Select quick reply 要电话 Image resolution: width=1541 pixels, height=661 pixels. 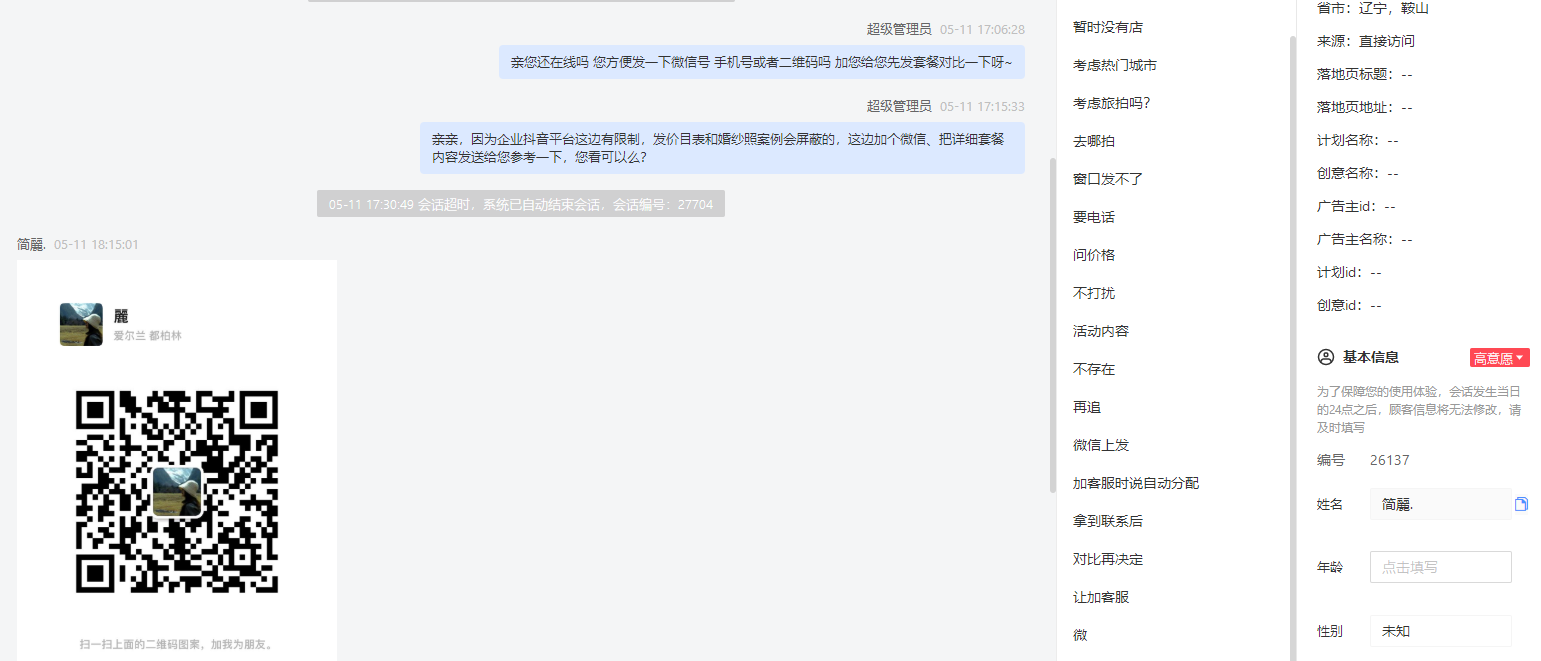[1093, 217]
